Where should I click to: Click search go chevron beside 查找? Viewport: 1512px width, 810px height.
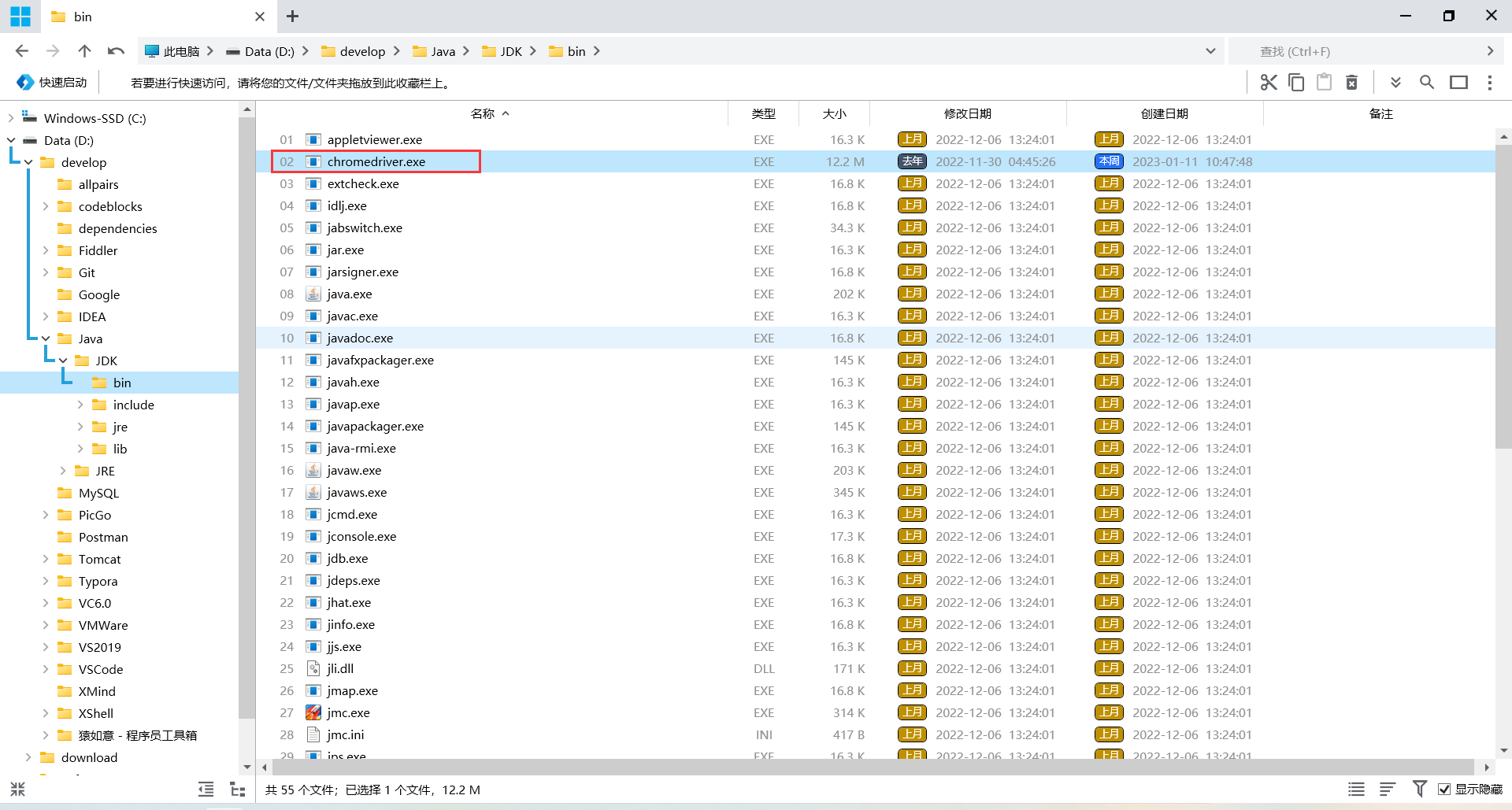pyautogui.click(x=1490, y=51)
